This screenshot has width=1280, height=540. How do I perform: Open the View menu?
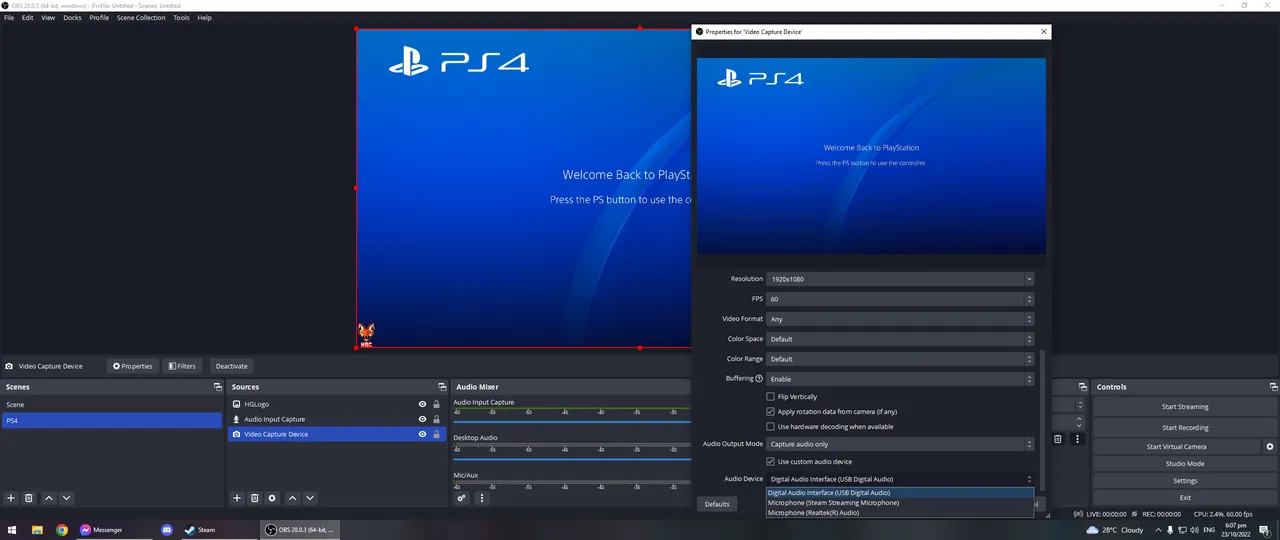[x=48, y=18]
